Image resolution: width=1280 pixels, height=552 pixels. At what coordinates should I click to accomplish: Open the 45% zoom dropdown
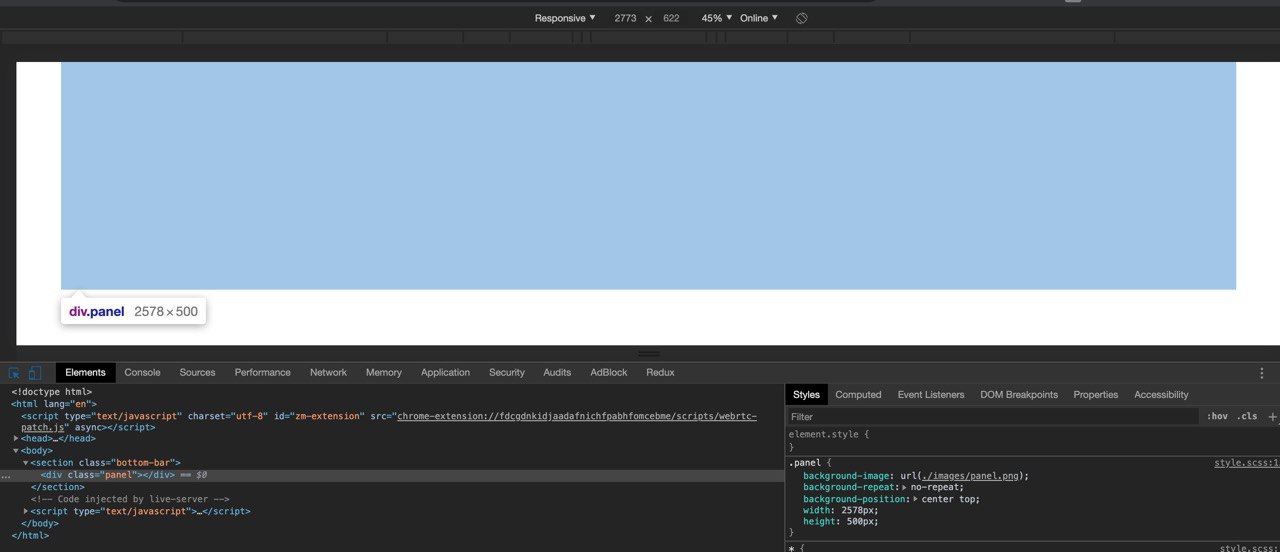[x=716, y=18]
